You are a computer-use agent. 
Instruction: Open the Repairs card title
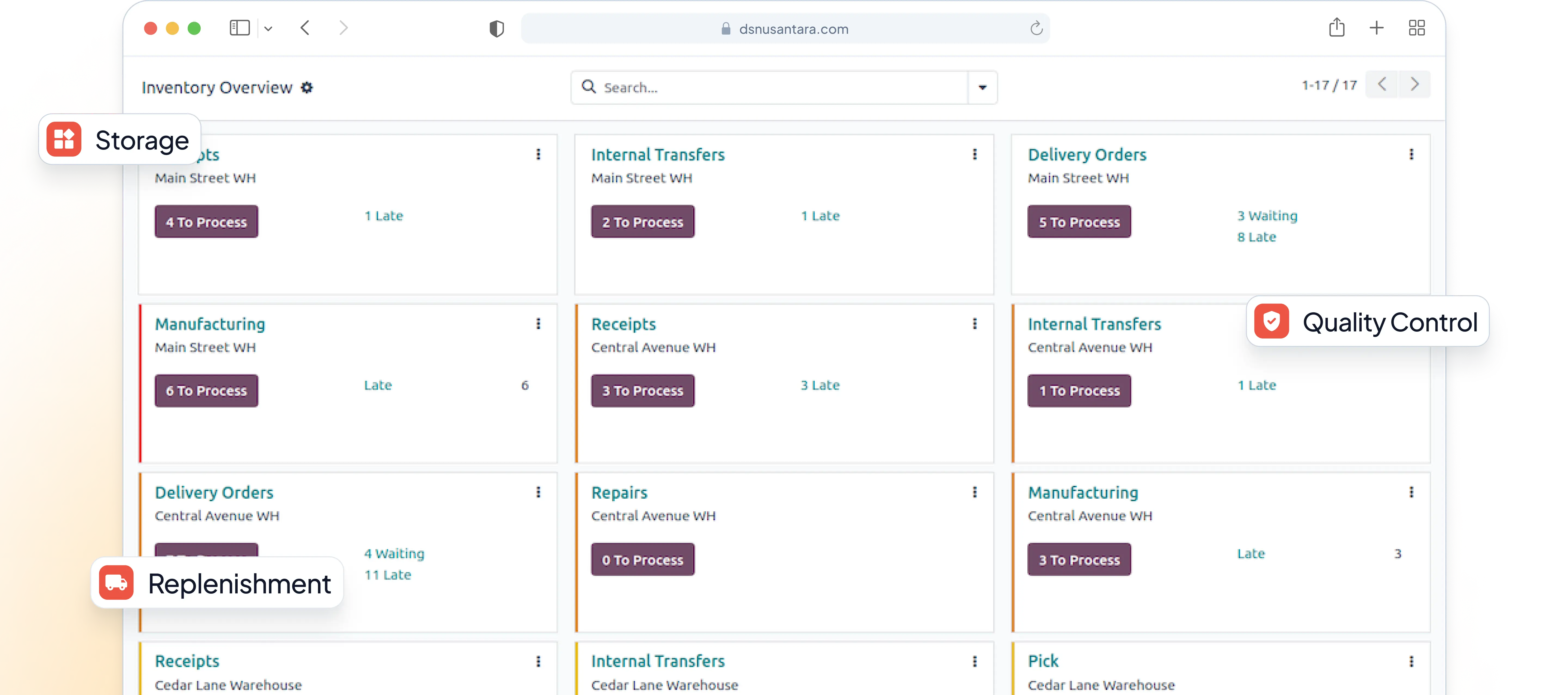coord(620,492)
